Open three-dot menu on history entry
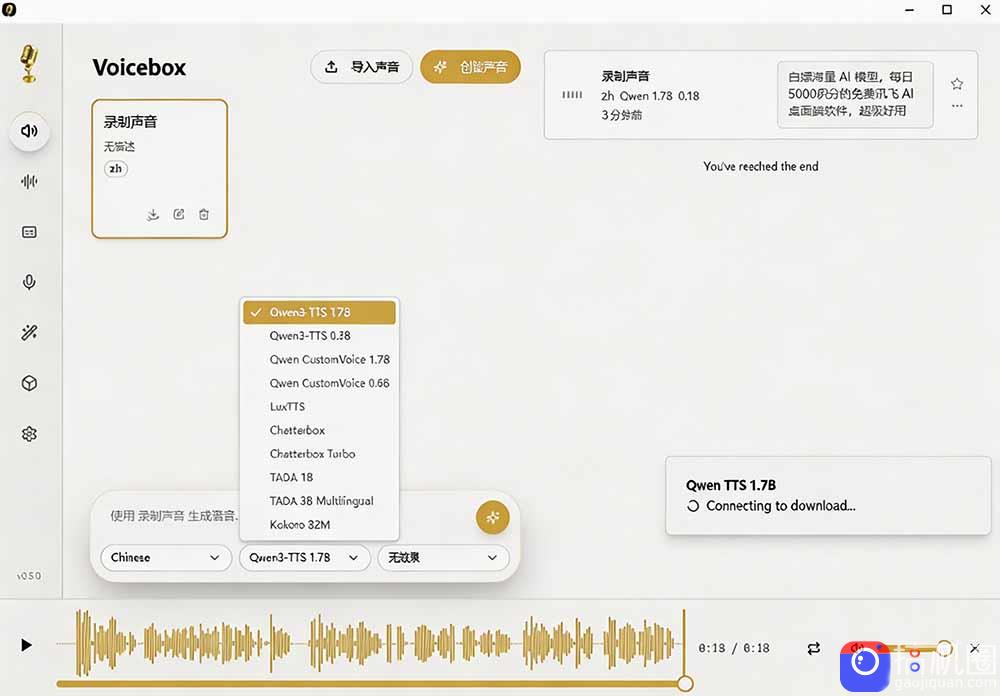Viewport: 1000px width, 696px height. [x=957, y=106]
